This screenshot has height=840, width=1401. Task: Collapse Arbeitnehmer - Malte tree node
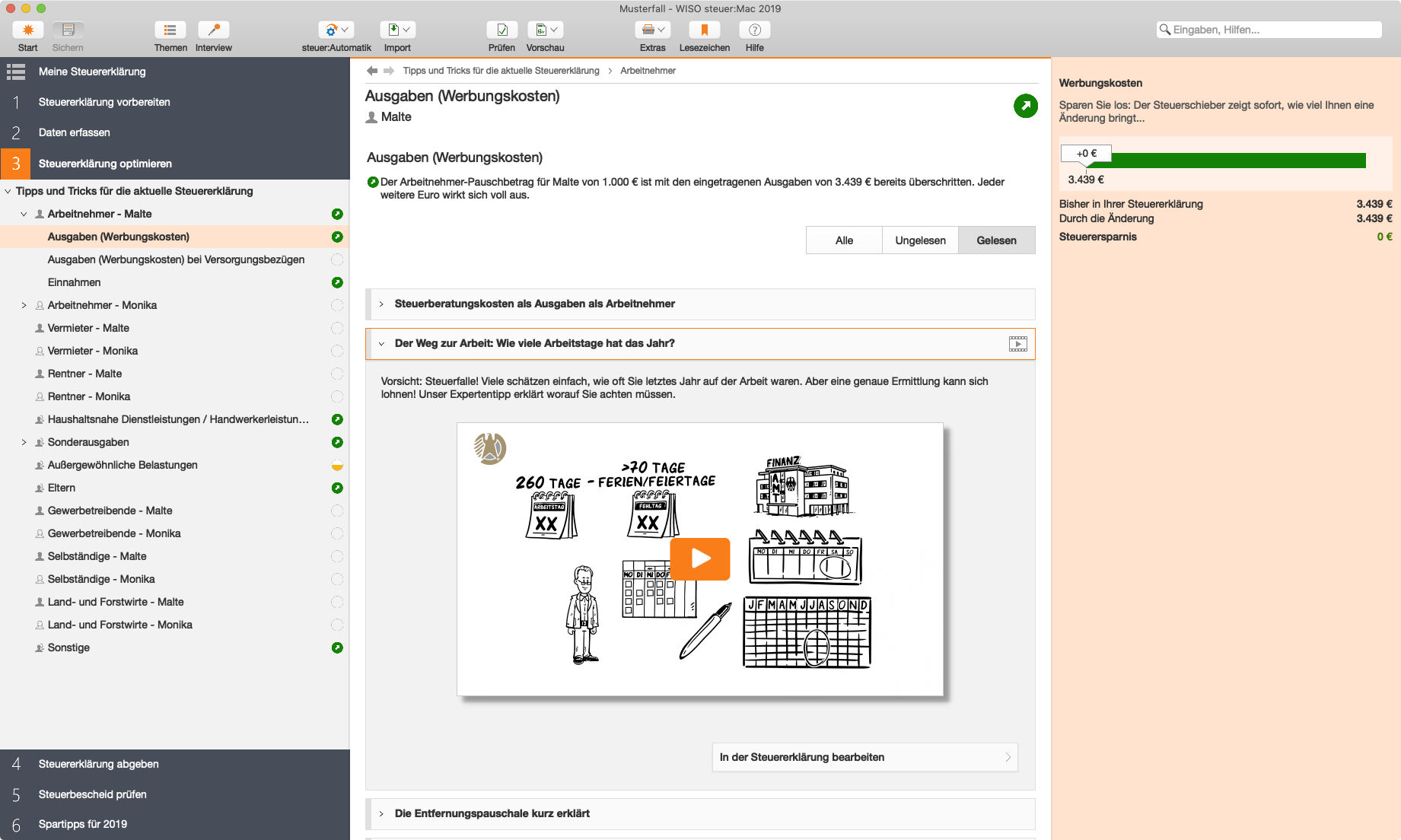[x=24, y=215]
